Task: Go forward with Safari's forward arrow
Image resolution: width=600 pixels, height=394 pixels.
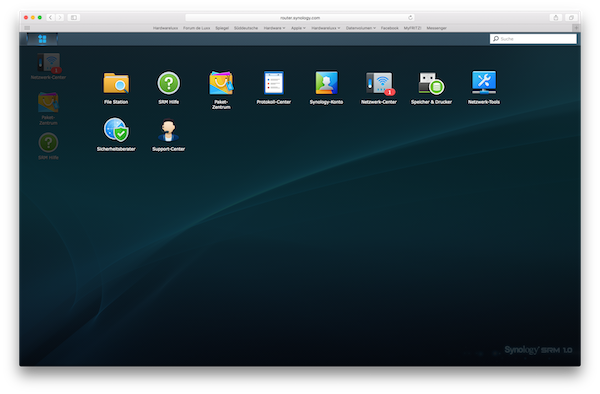Action: point(60,18)
